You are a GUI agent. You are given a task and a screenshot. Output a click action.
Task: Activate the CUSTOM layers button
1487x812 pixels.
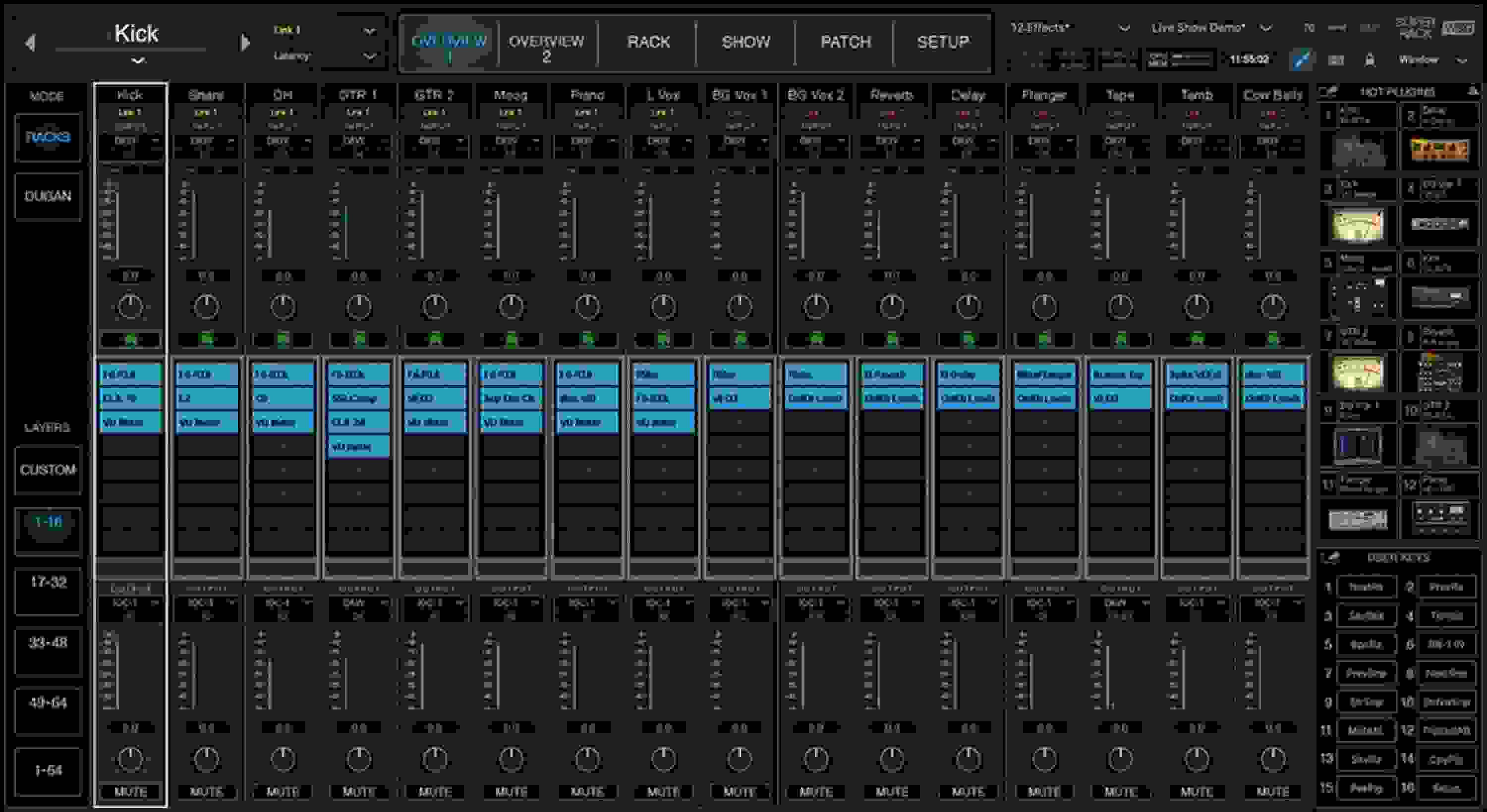[48, 470]
